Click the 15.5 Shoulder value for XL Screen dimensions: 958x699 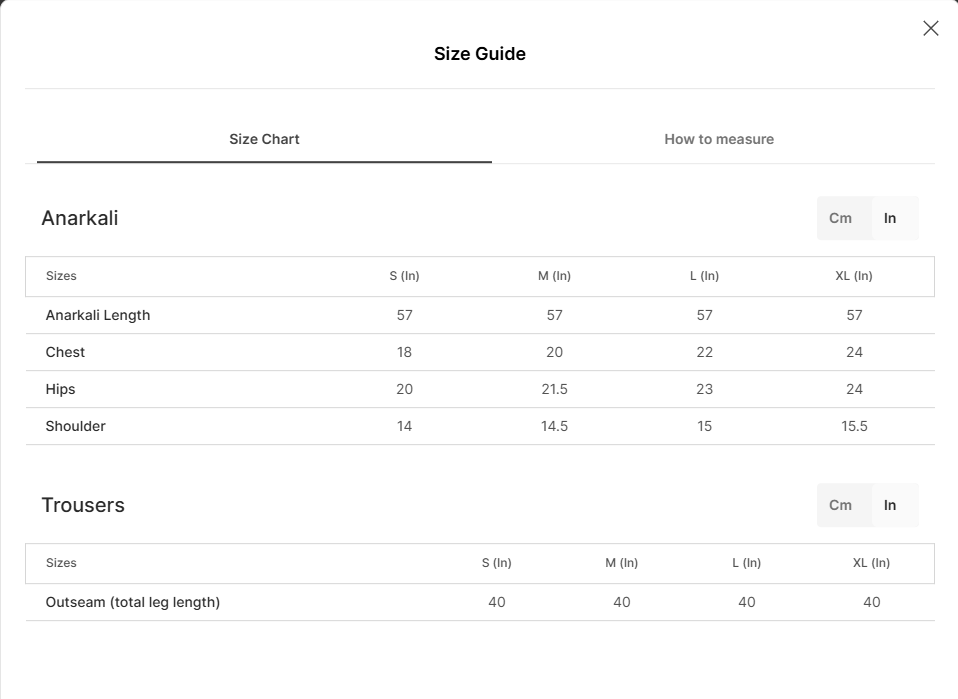[x=854, y=426]
